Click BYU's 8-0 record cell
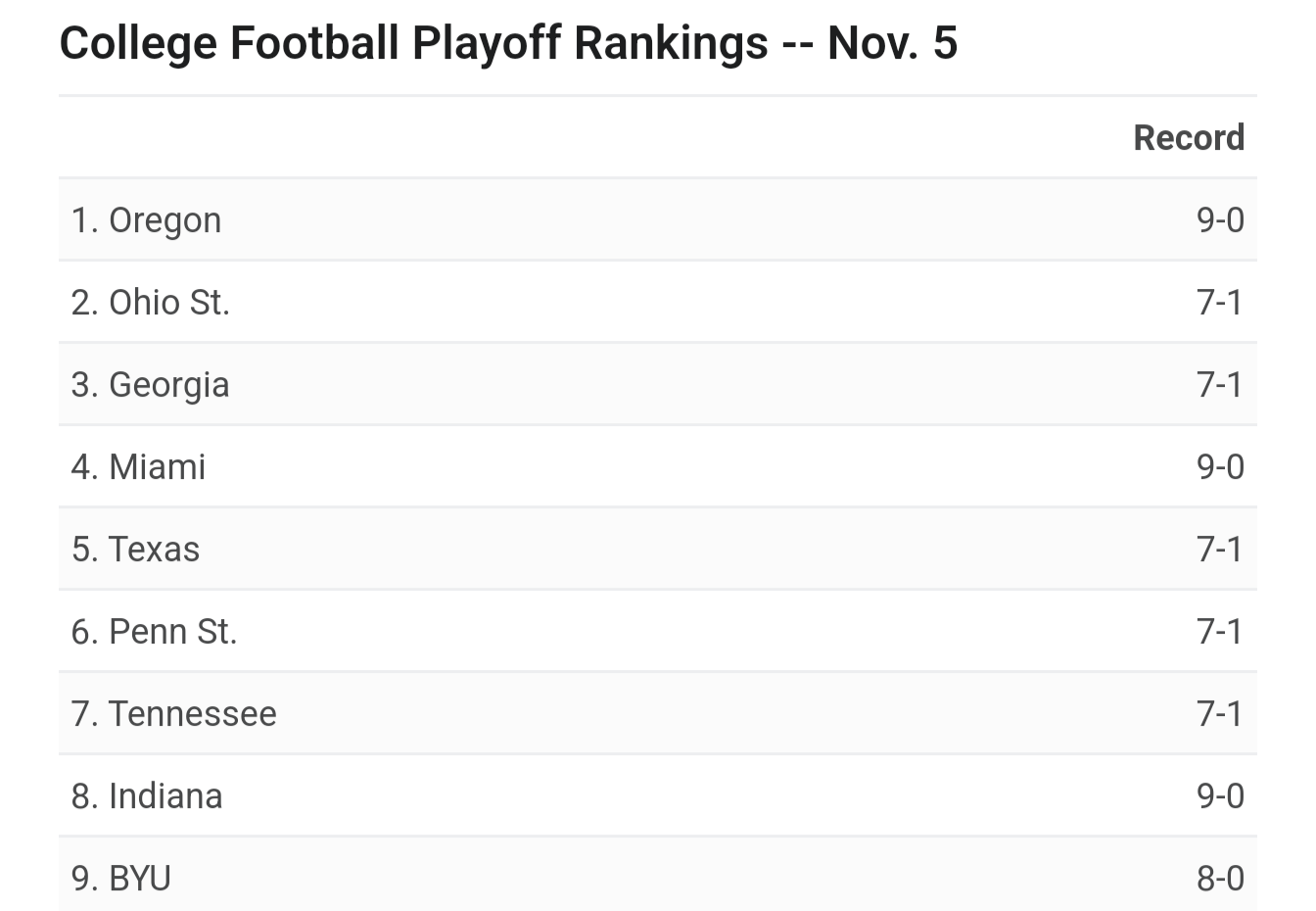 (1220, 878)
